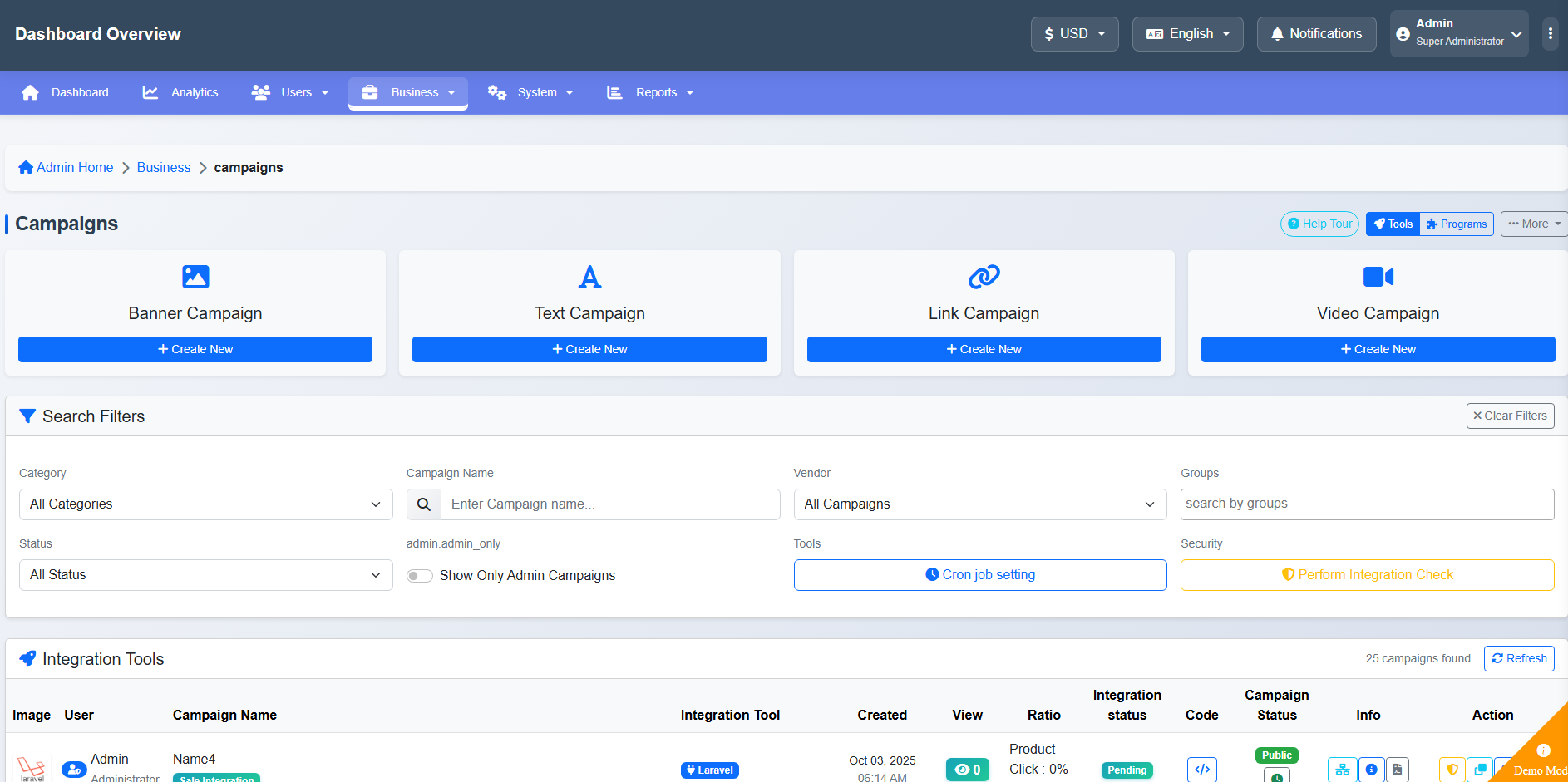This screenshot has height=782, width=1568.
Task: Click the Integration Tools rocket icon
Action: point(27,659)
